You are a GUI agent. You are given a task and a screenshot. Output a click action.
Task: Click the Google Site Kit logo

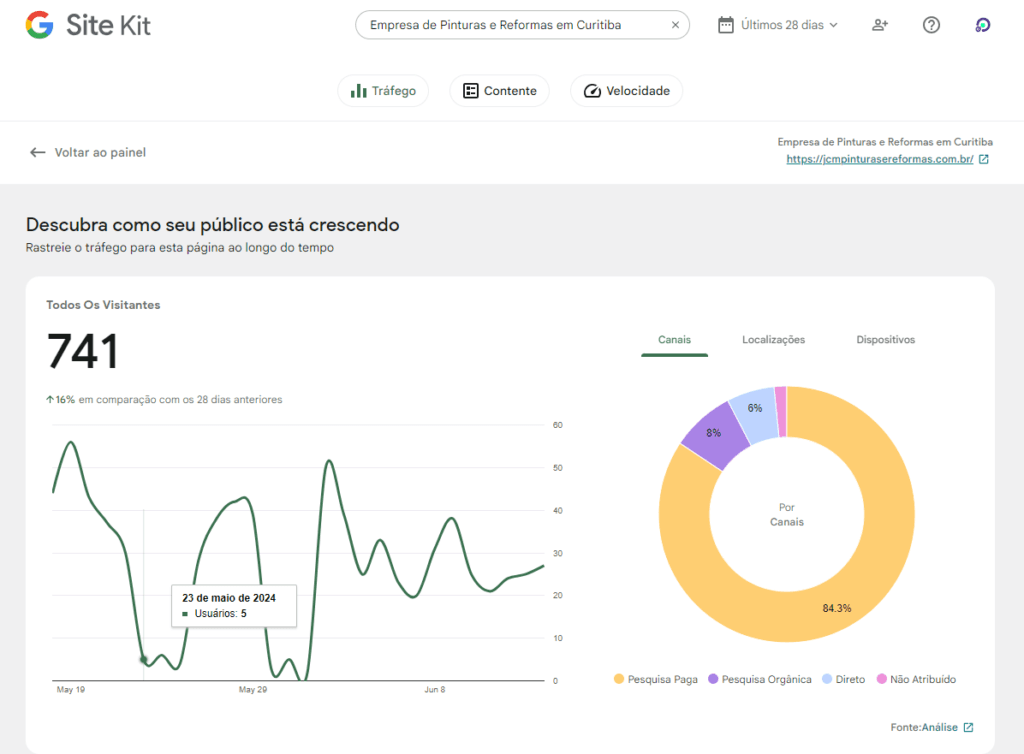[x=88, y=25]
